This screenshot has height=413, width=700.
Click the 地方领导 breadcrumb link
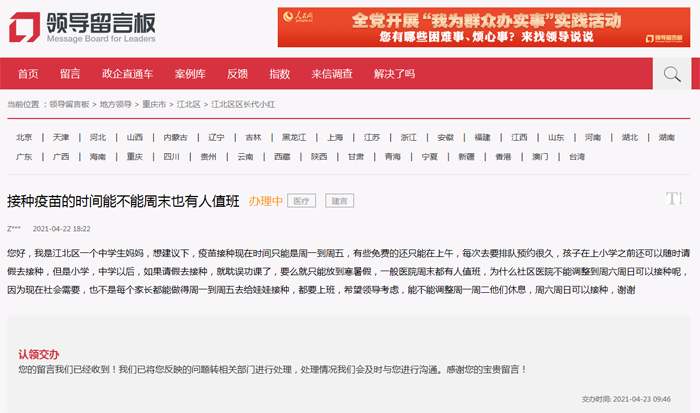[116, 104]
